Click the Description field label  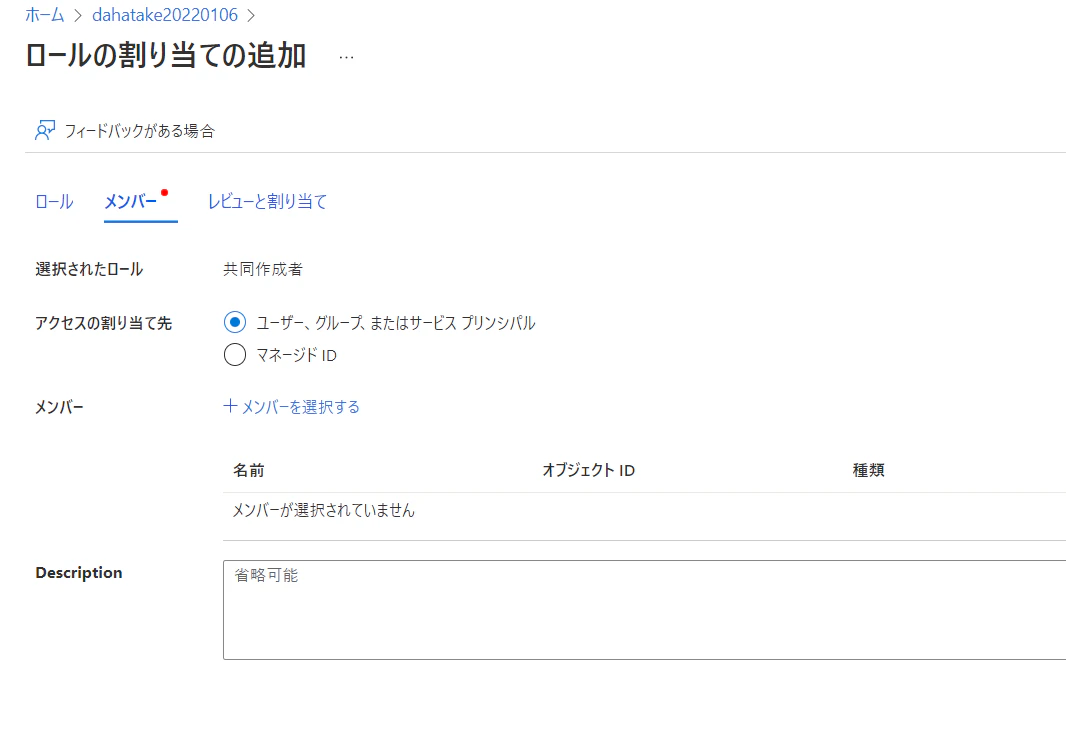[x=79, y=573]
